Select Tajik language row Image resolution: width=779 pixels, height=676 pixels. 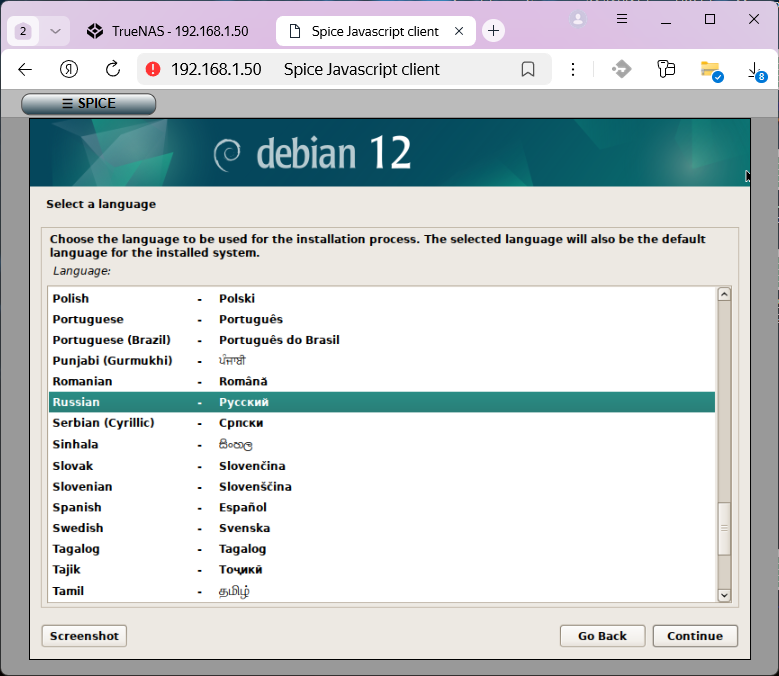(382, 570)
